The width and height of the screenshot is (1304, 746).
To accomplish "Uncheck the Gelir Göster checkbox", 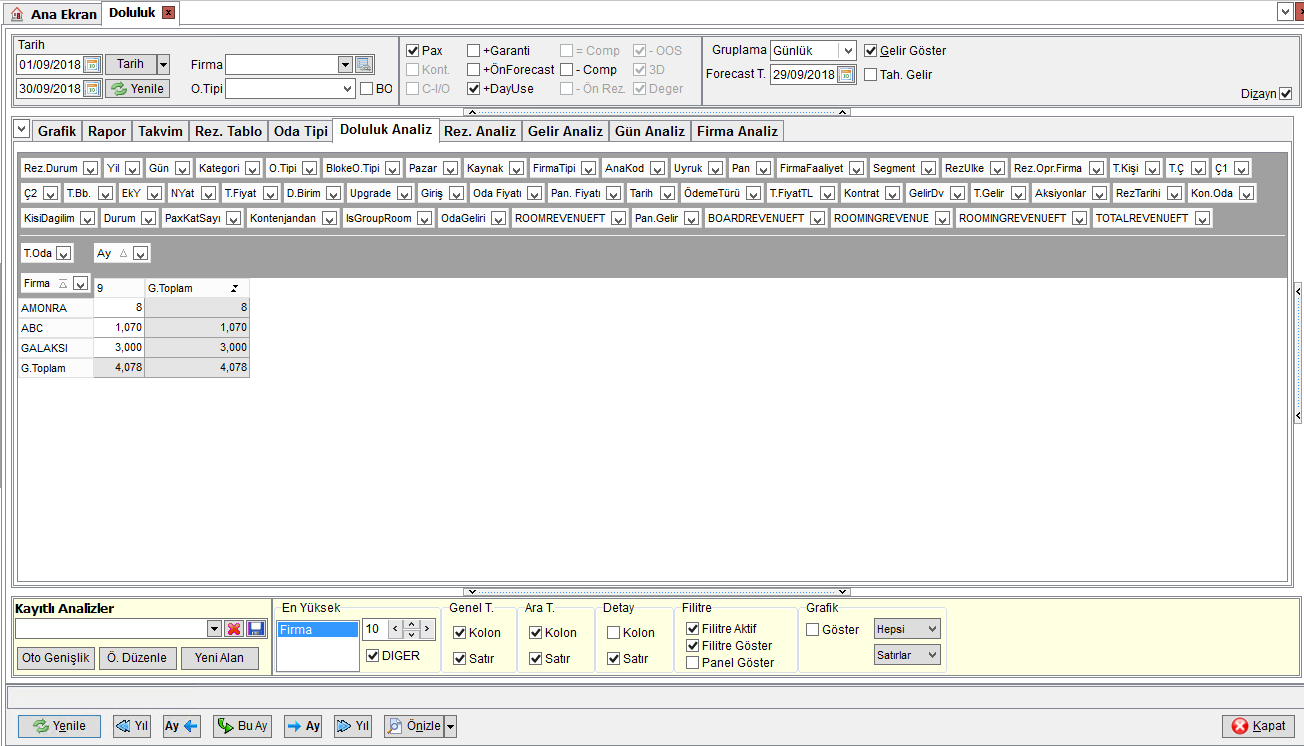I will 871,51.
